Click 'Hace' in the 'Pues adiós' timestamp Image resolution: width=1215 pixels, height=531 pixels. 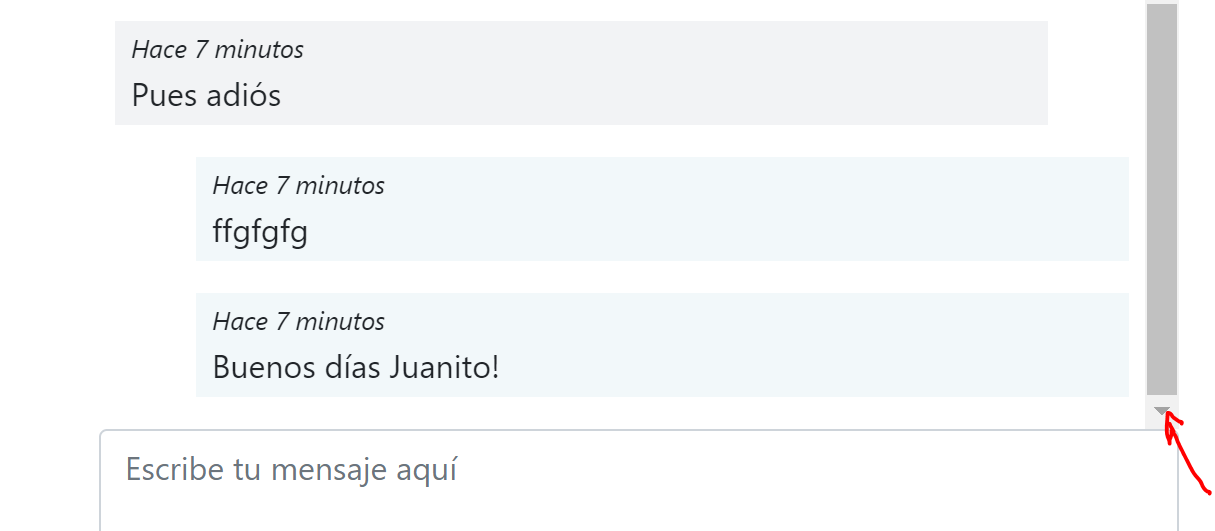[160, 49]
